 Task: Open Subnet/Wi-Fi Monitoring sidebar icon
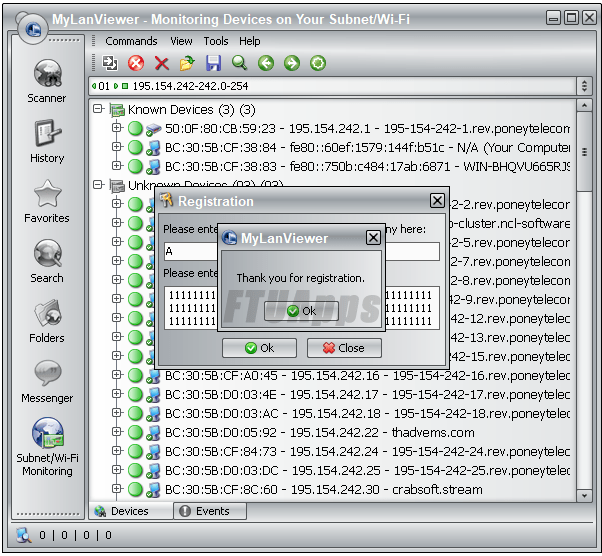click(x=47, y=433)
